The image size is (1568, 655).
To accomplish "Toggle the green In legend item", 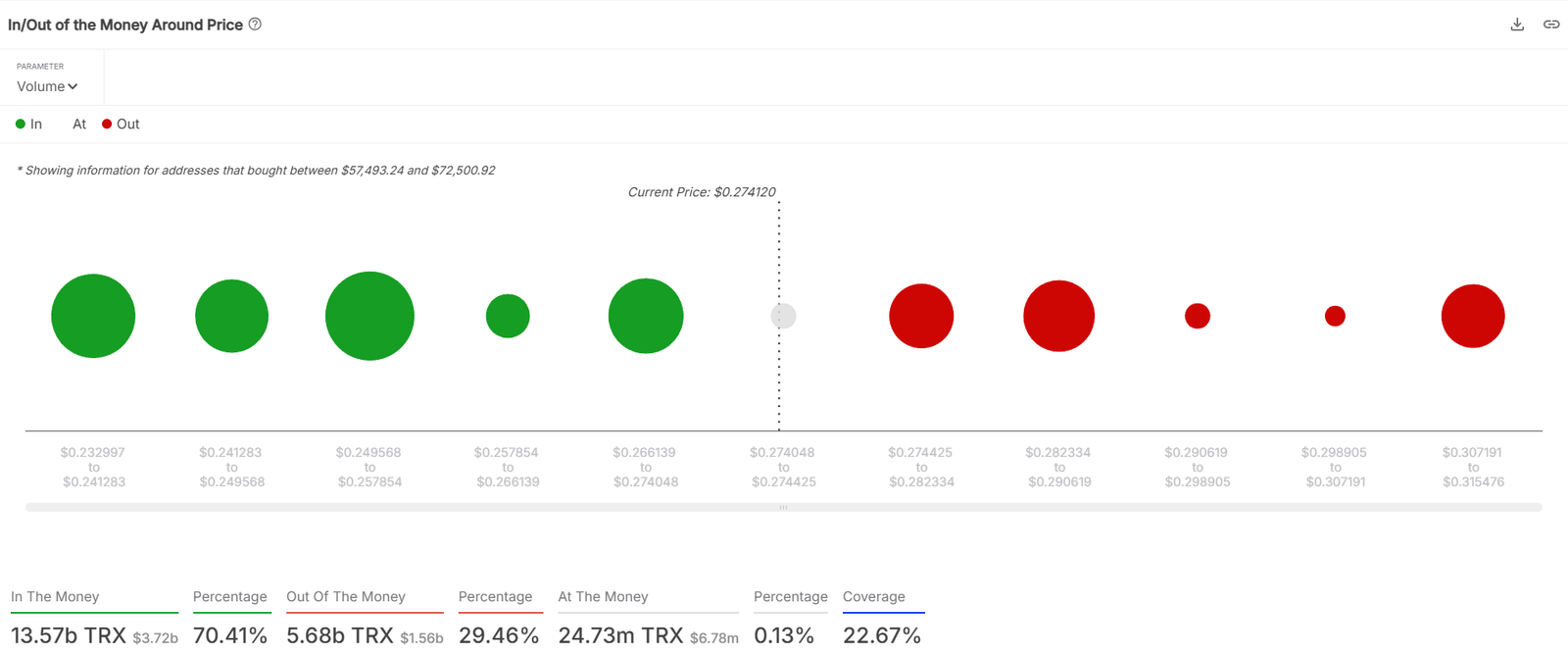I will point(28,125).
